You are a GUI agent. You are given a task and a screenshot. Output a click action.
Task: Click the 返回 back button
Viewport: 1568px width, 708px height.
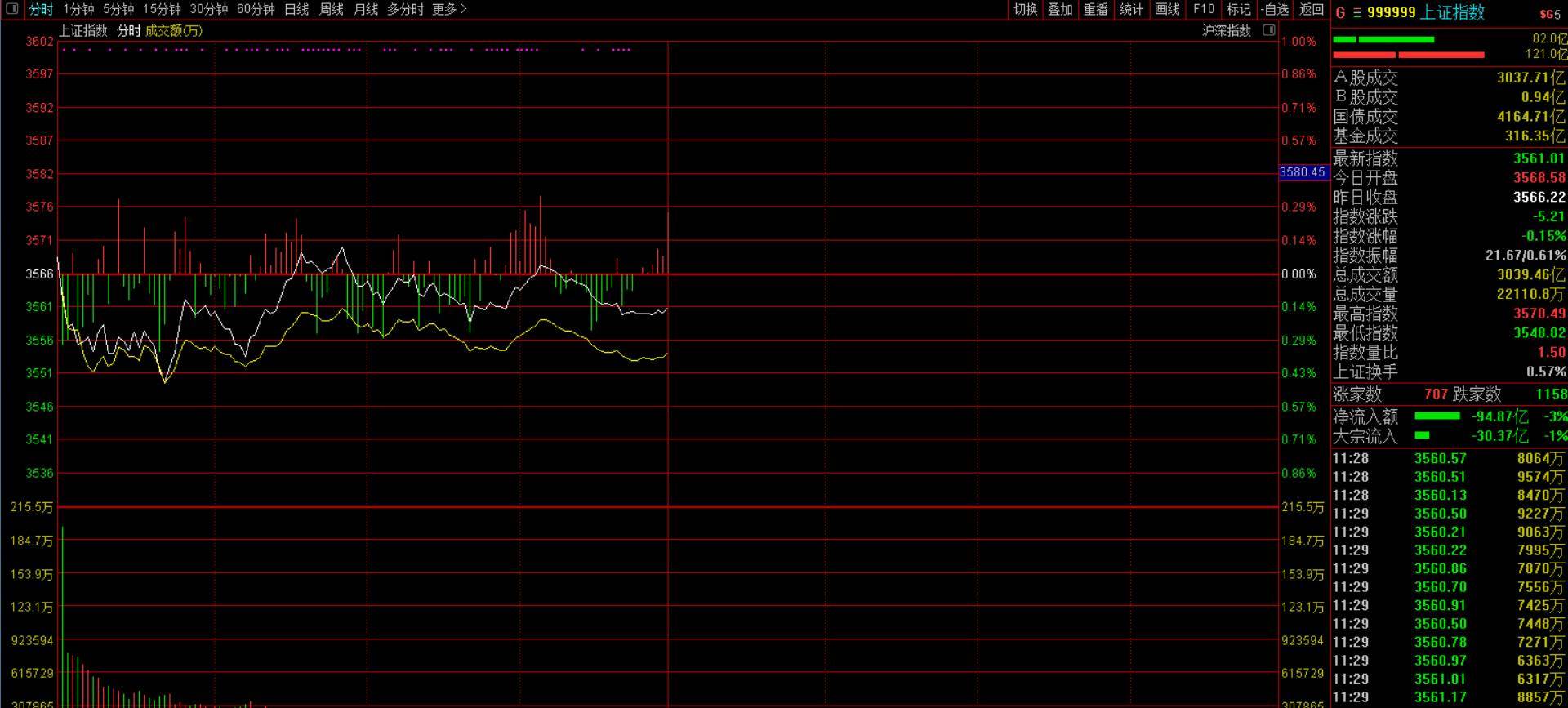pos(1312,9)
